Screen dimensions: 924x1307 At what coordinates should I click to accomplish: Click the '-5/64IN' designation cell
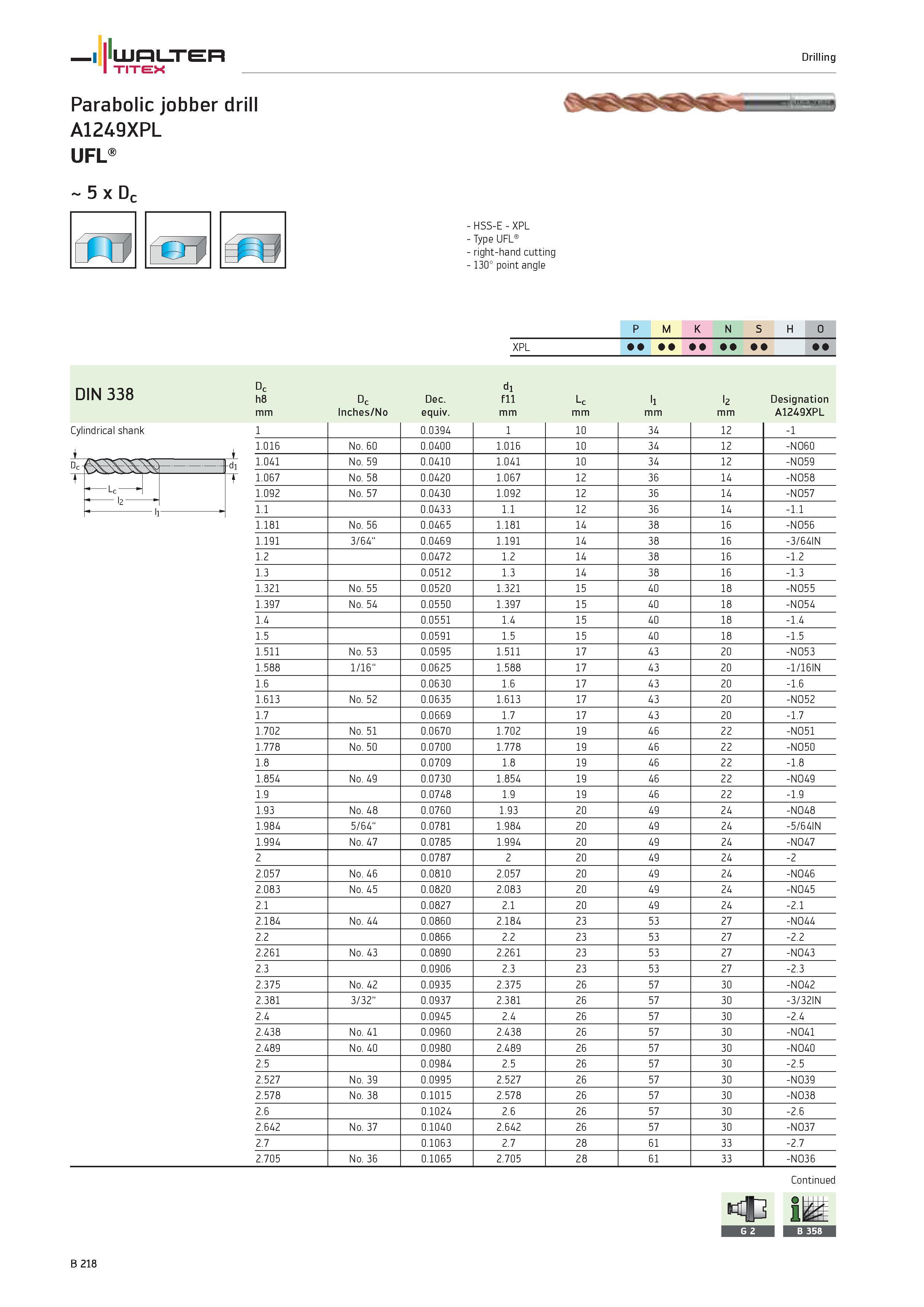click(x=803, y=826)
